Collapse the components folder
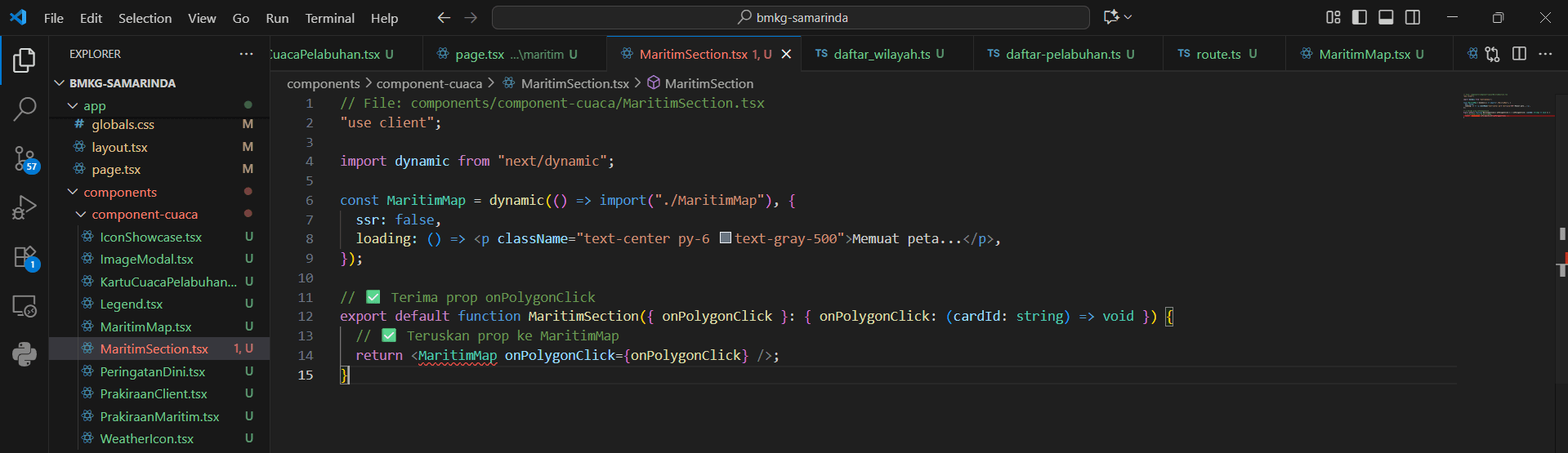This screenshot has width=1568, height=453. coord(119,193)
